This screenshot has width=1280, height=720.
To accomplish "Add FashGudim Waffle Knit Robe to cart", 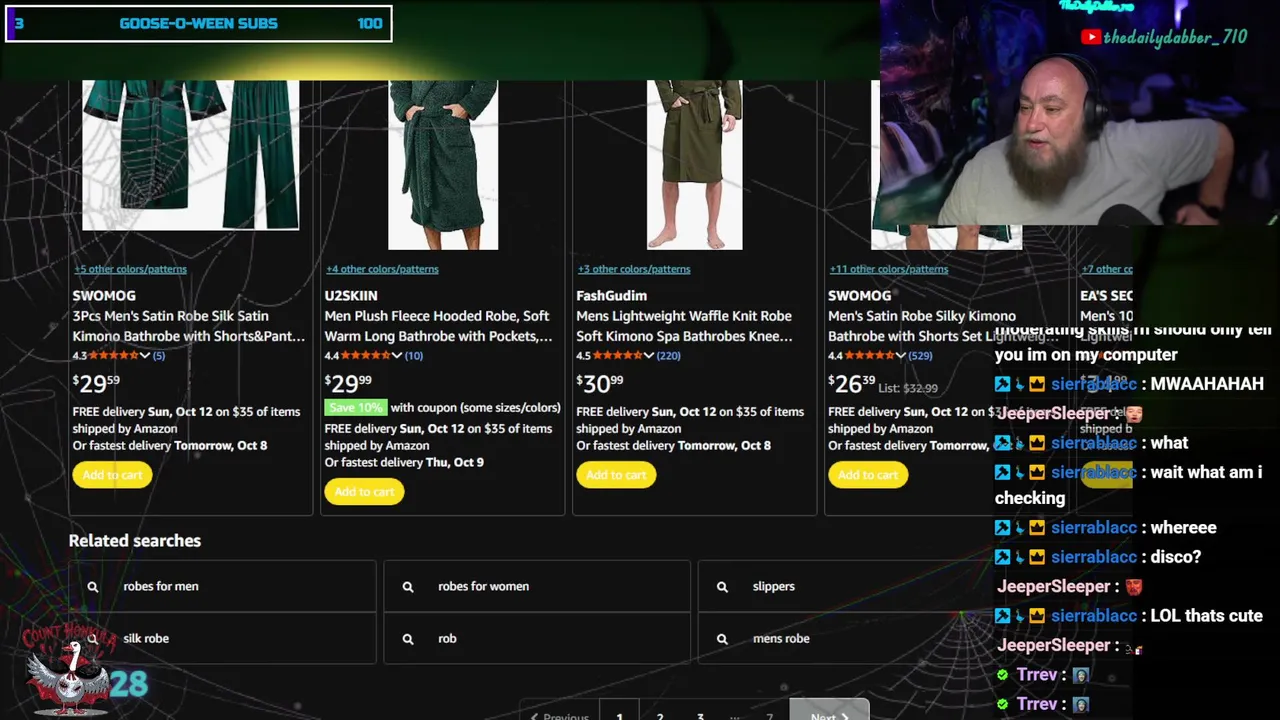I will pos(616,475).
